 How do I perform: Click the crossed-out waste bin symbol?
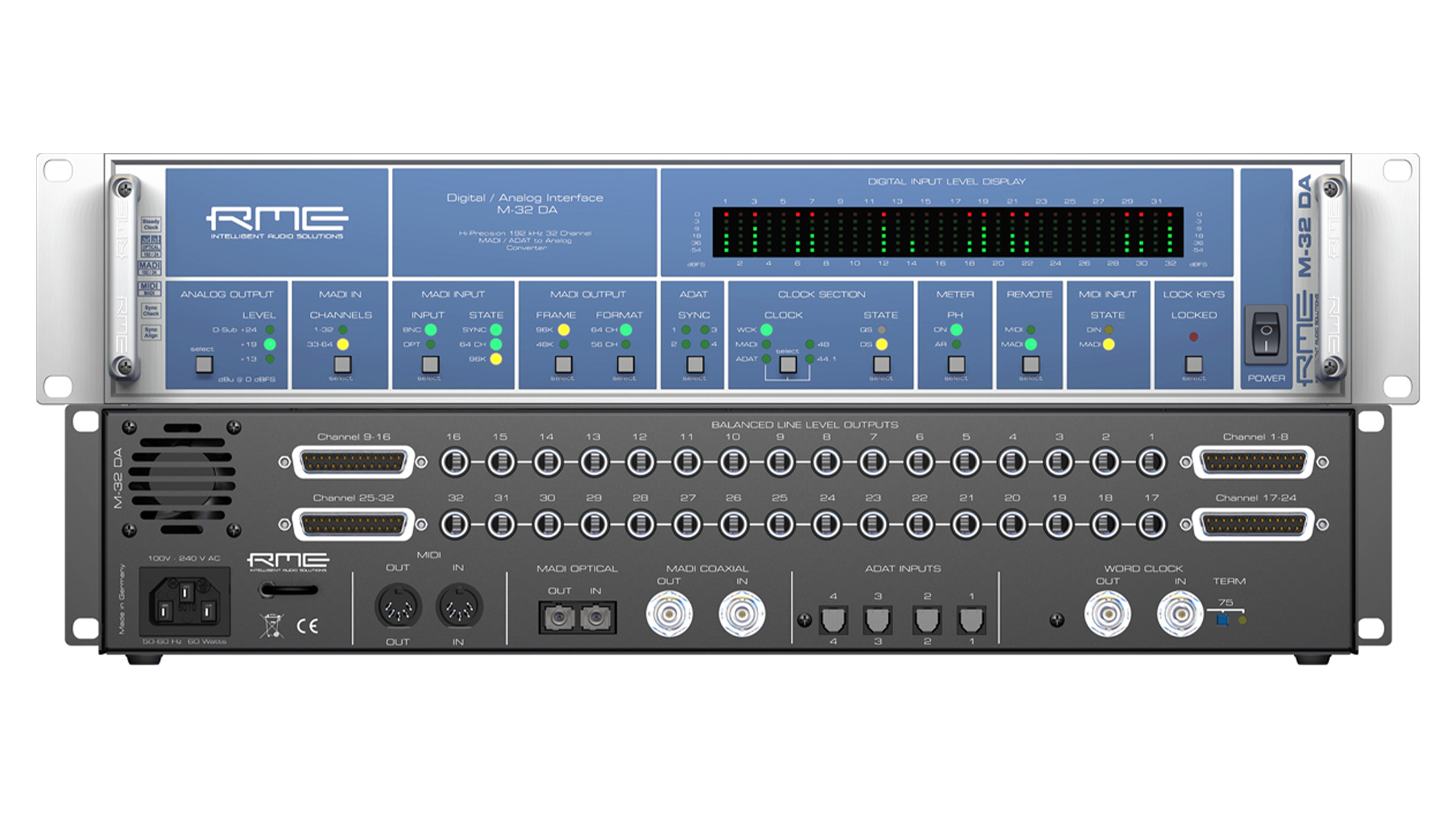271,626
